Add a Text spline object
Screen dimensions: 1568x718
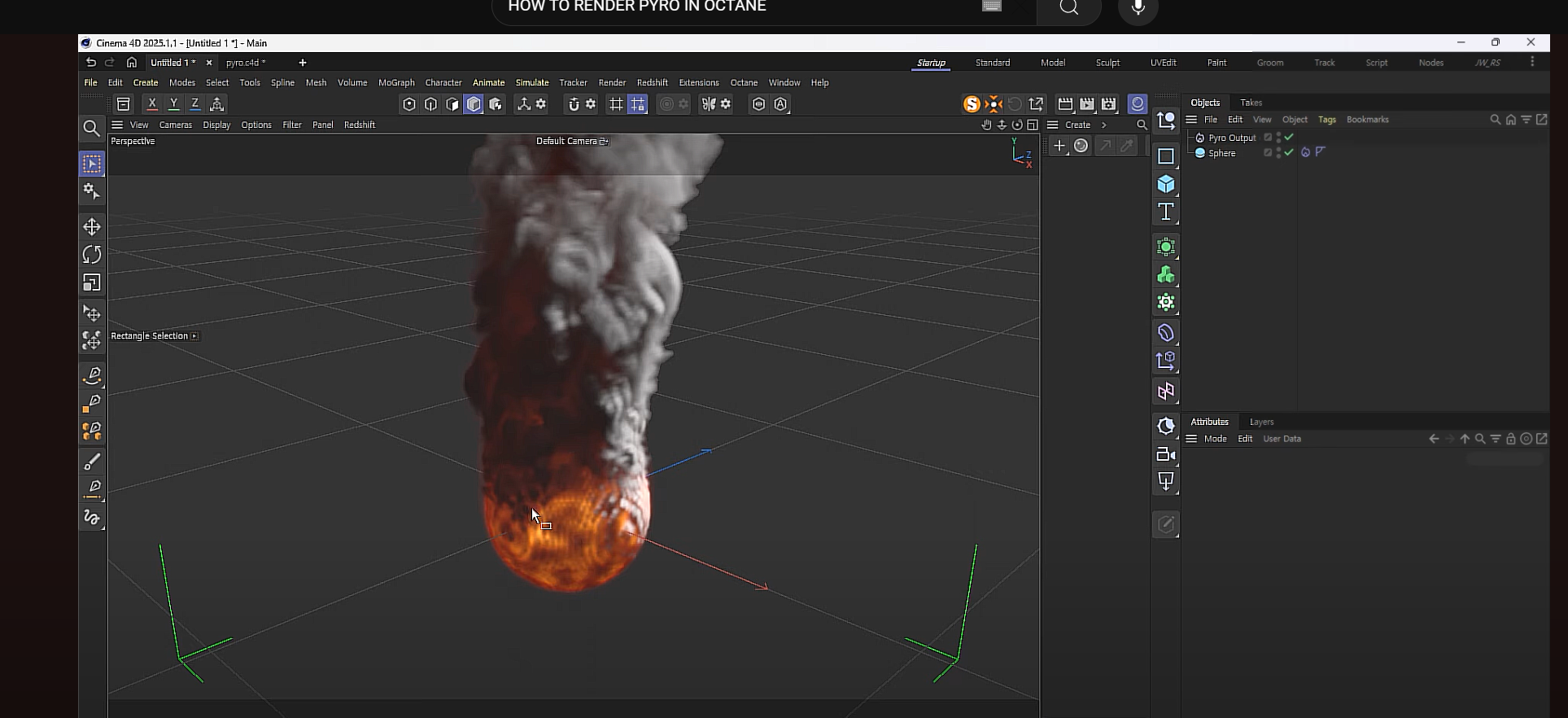click(1166, 212)
